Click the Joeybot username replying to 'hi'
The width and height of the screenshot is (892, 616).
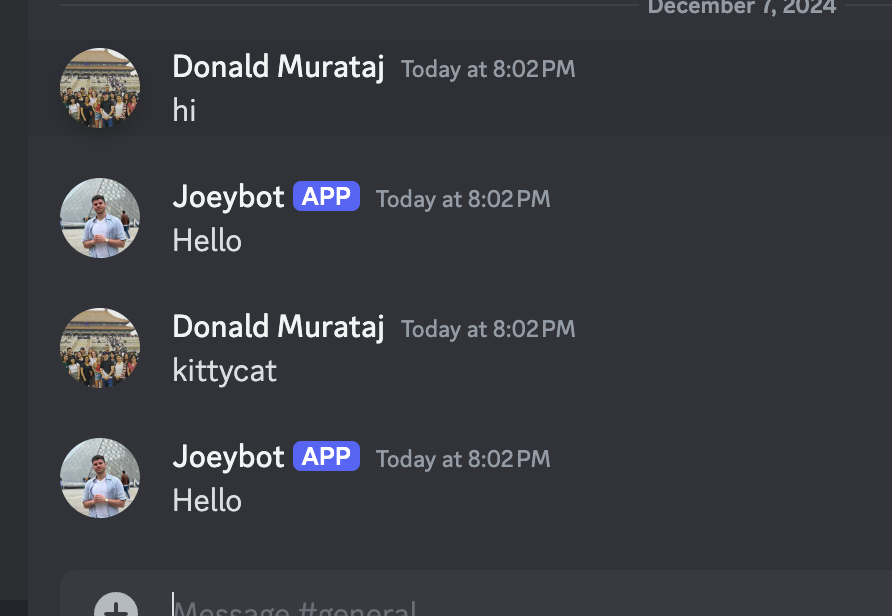click(228, 197)
